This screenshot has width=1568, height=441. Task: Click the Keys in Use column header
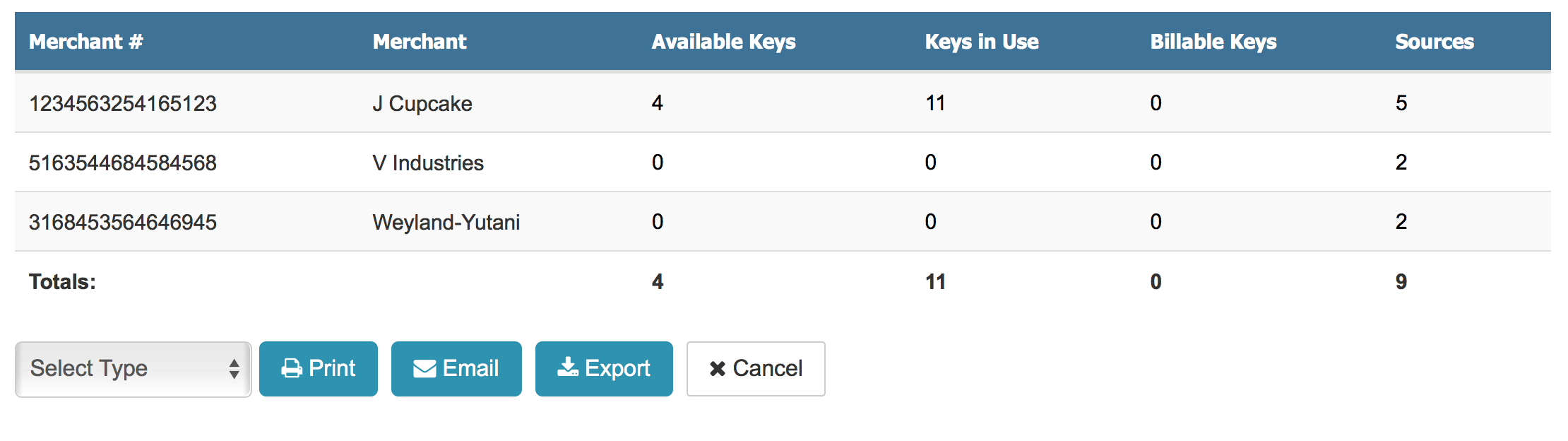point(981,42)
